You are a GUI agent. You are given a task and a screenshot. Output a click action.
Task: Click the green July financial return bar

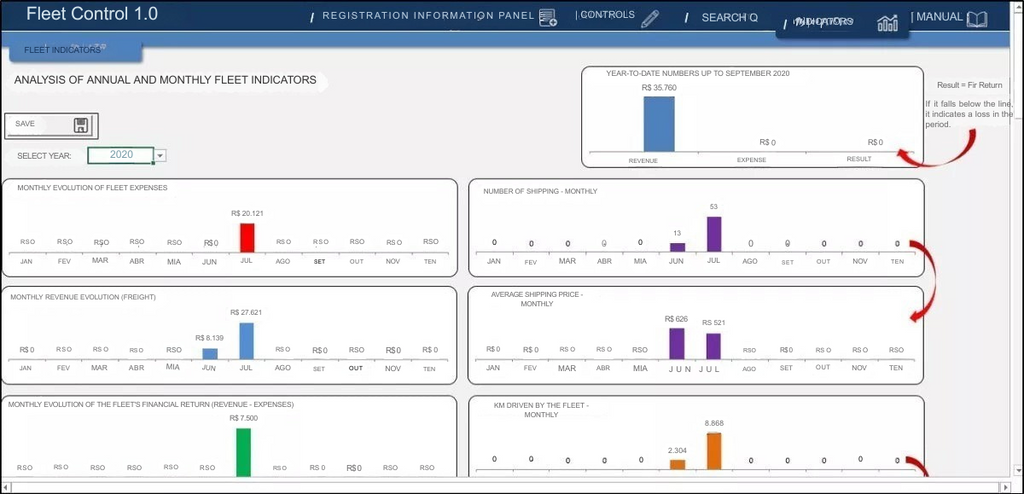243,452
